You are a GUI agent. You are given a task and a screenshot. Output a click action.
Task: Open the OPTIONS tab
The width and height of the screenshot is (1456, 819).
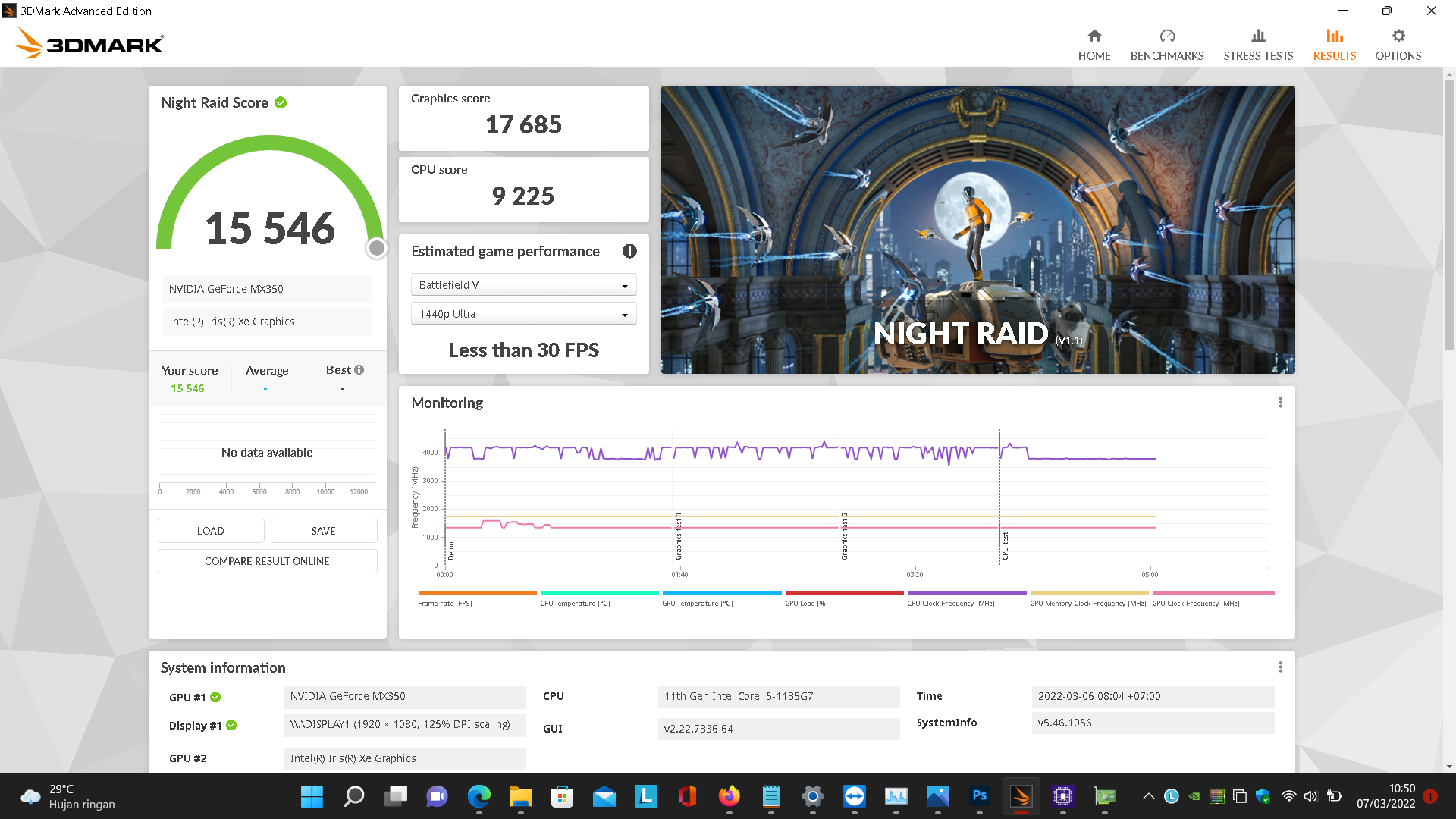point(1398,45)
